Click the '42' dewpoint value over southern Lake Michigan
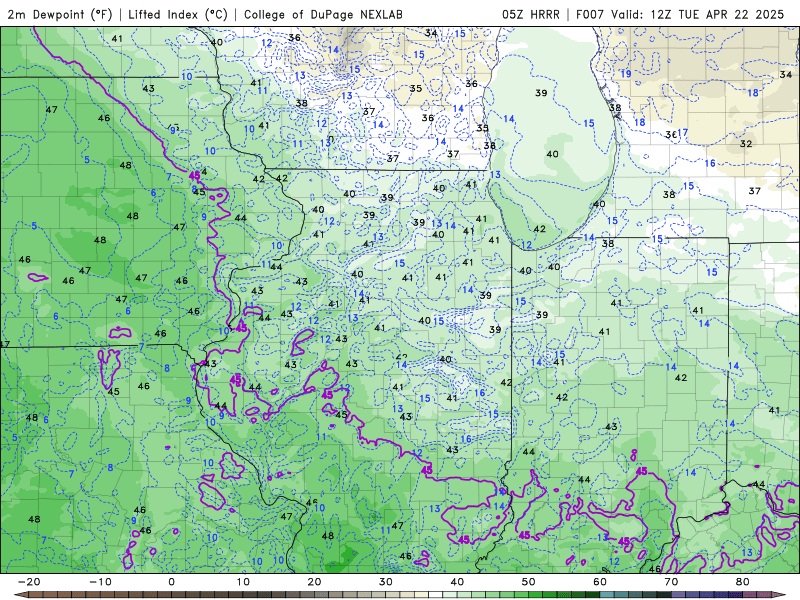 click(x=539, y=229)
